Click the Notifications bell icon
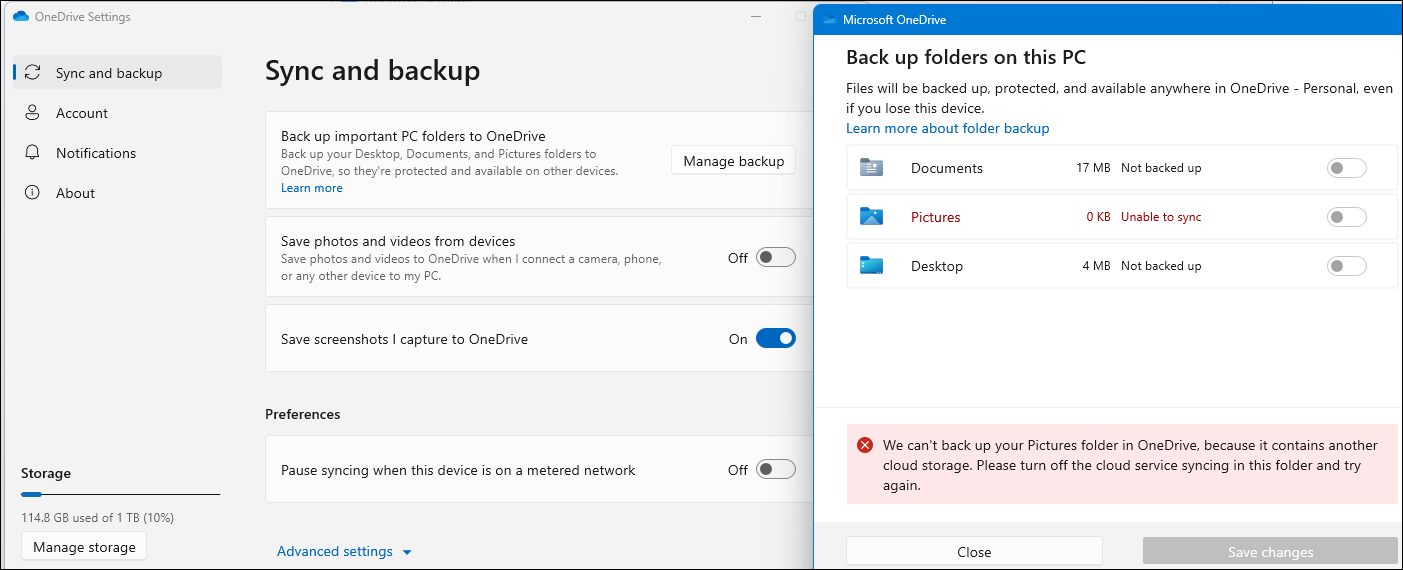 [33, 153]
